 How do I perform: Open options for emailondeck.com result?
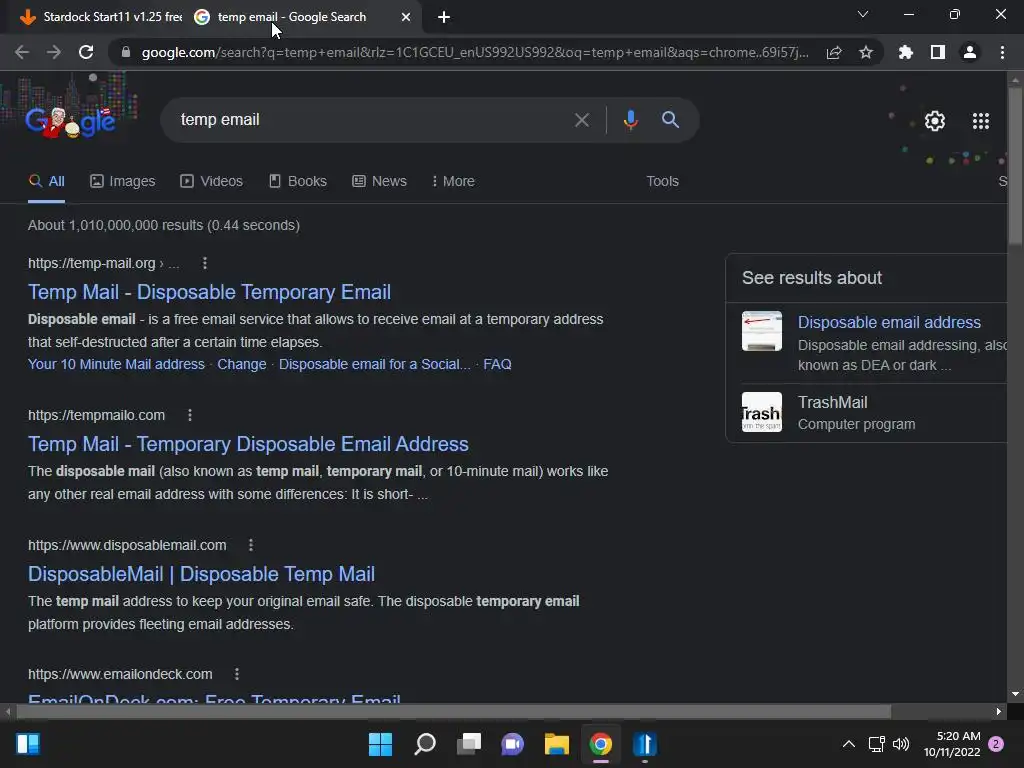pos(237,674)
